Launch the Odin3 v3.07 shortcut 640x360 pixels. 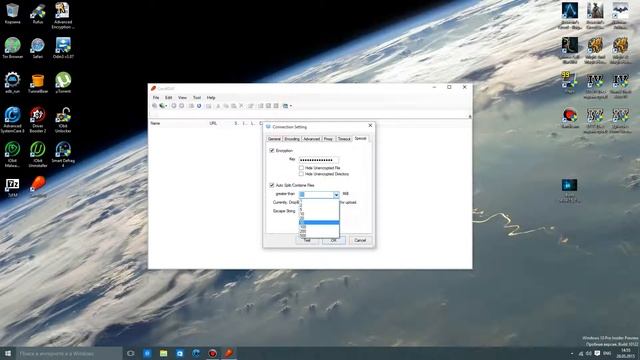click(63, 48)
